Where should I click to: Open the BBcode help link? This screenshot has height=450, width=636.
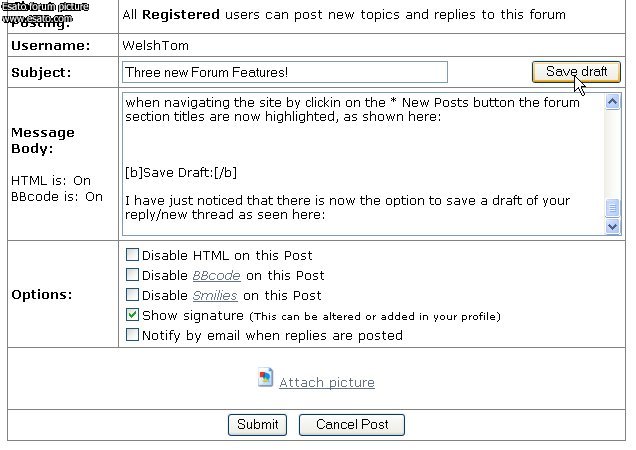pyautogui.click(x=217, y=276)
